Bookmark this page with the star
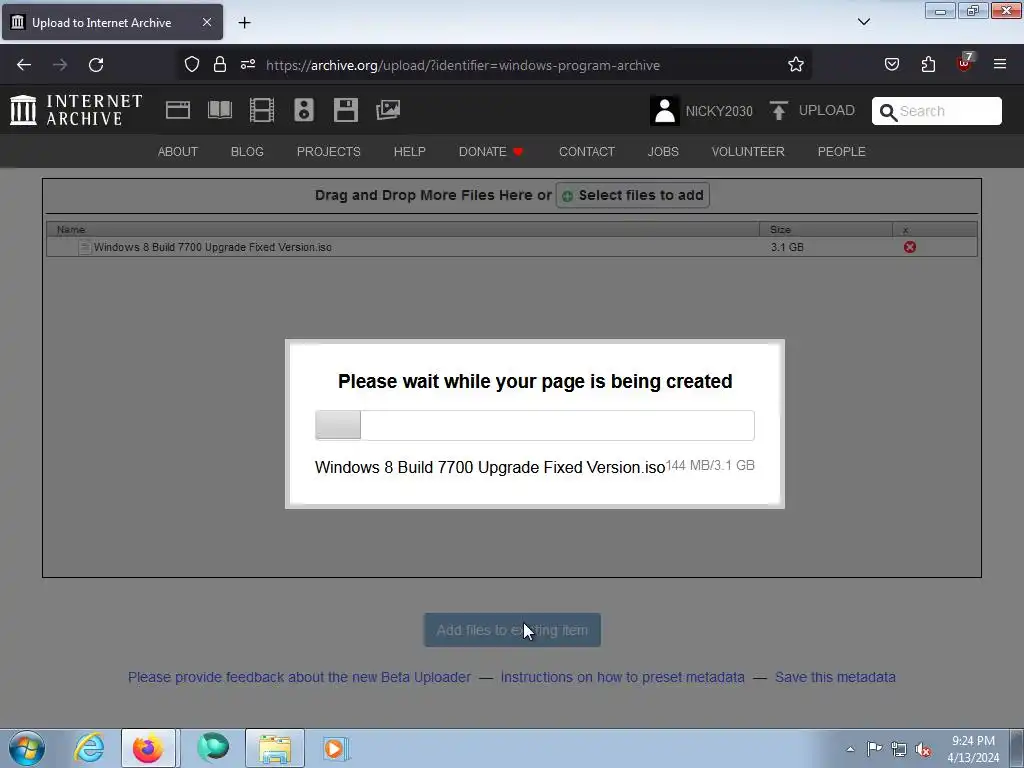This screenshot has width=1024, height=768. pyautogui.click(x=795, y=65)
